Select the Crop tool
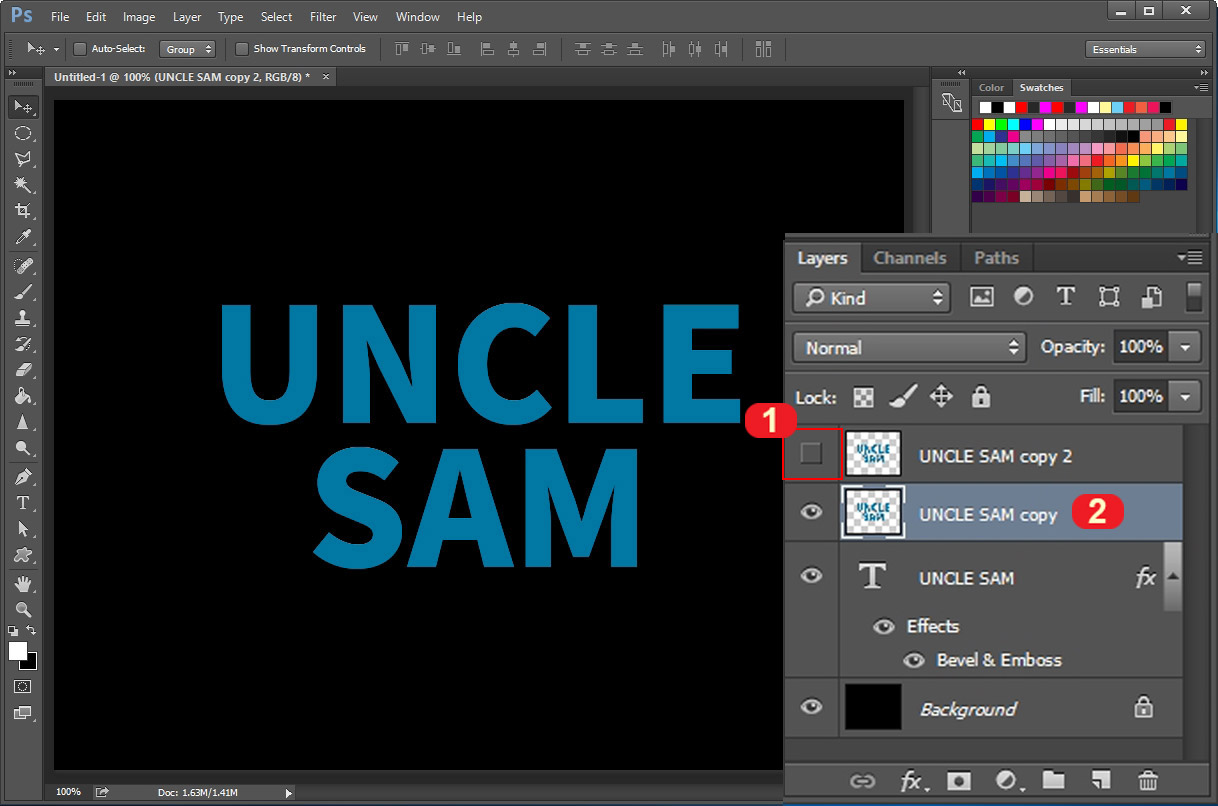Viewport: 1218px width, 806px height. click(x=23, y=210)
